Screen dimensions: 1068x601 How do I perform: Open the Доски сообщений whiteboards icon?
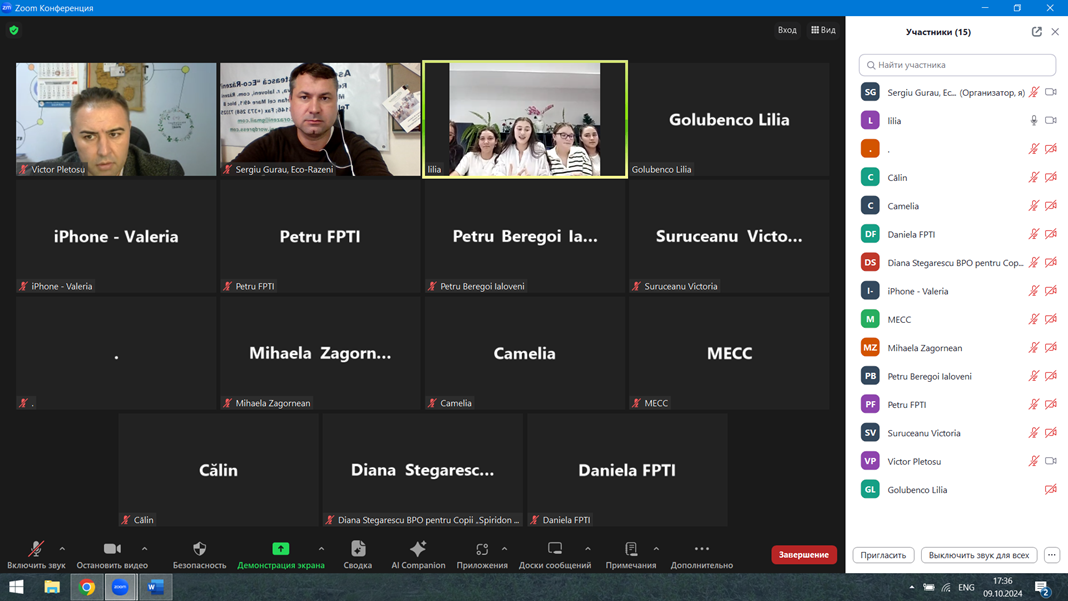[x=554, y=549]
